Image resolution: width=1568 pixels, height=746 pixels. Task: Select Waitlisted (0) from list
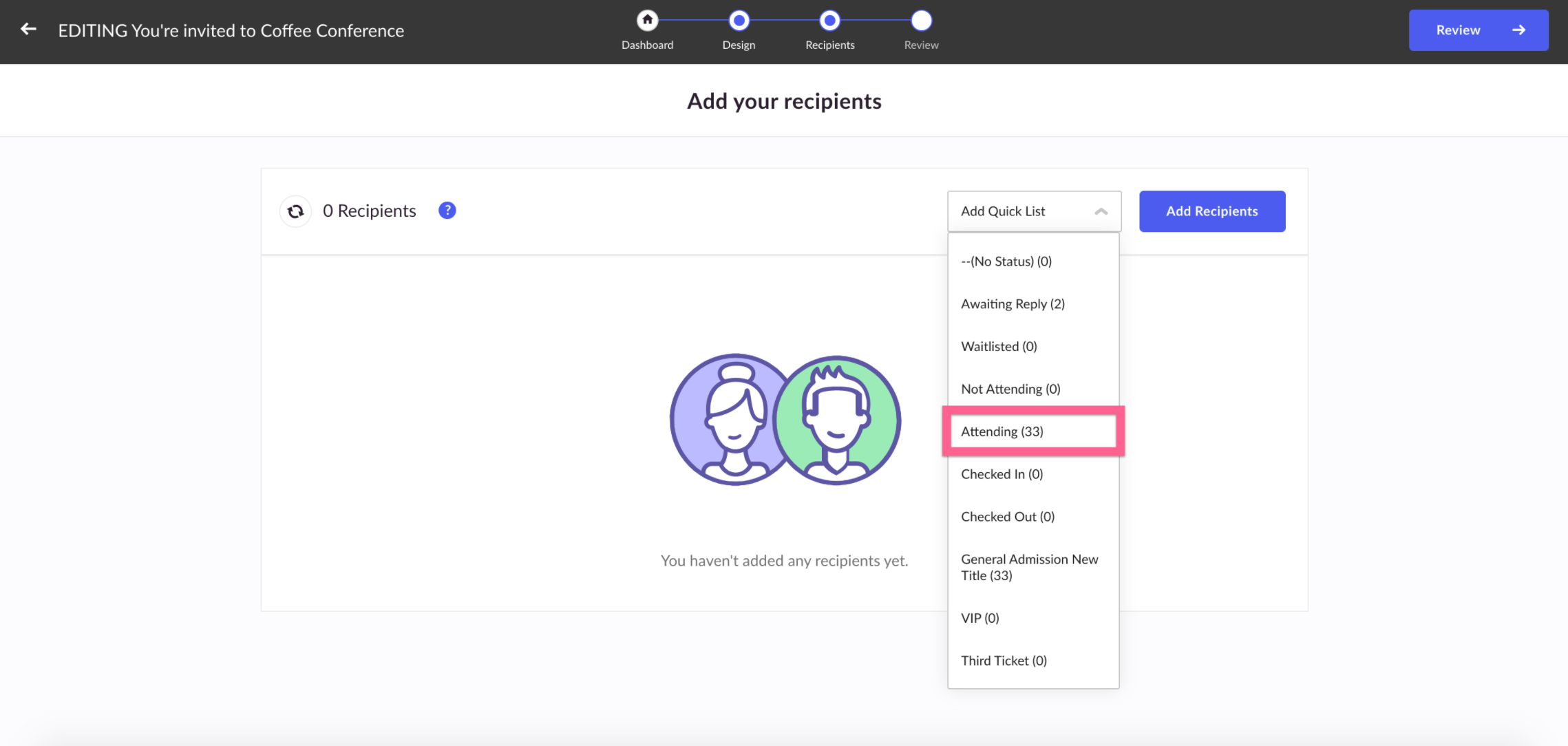click(x=1033, y=347)
